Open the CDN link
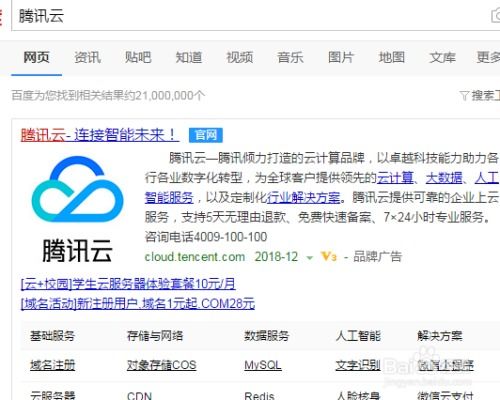The width and height of the screenshot is (500, 400). 139,395
